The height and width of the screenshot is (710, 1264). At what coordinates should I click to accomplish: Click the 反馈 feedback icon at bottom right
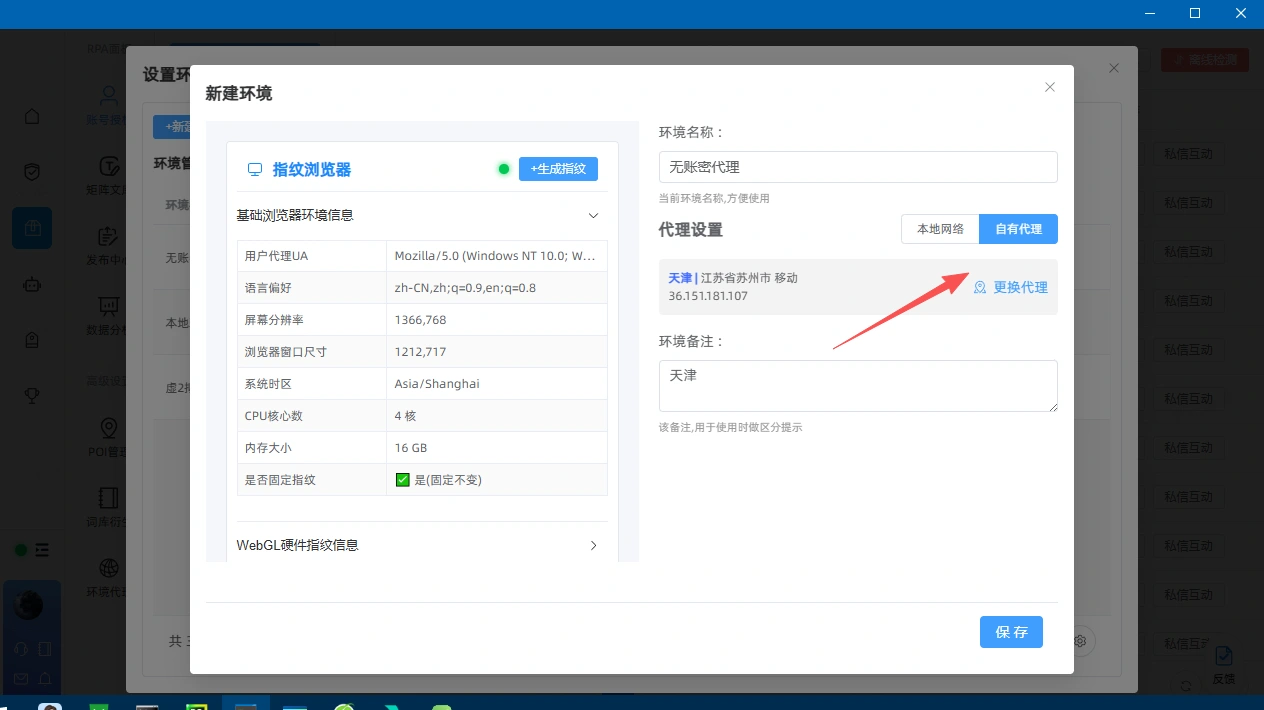[1224, 657]
